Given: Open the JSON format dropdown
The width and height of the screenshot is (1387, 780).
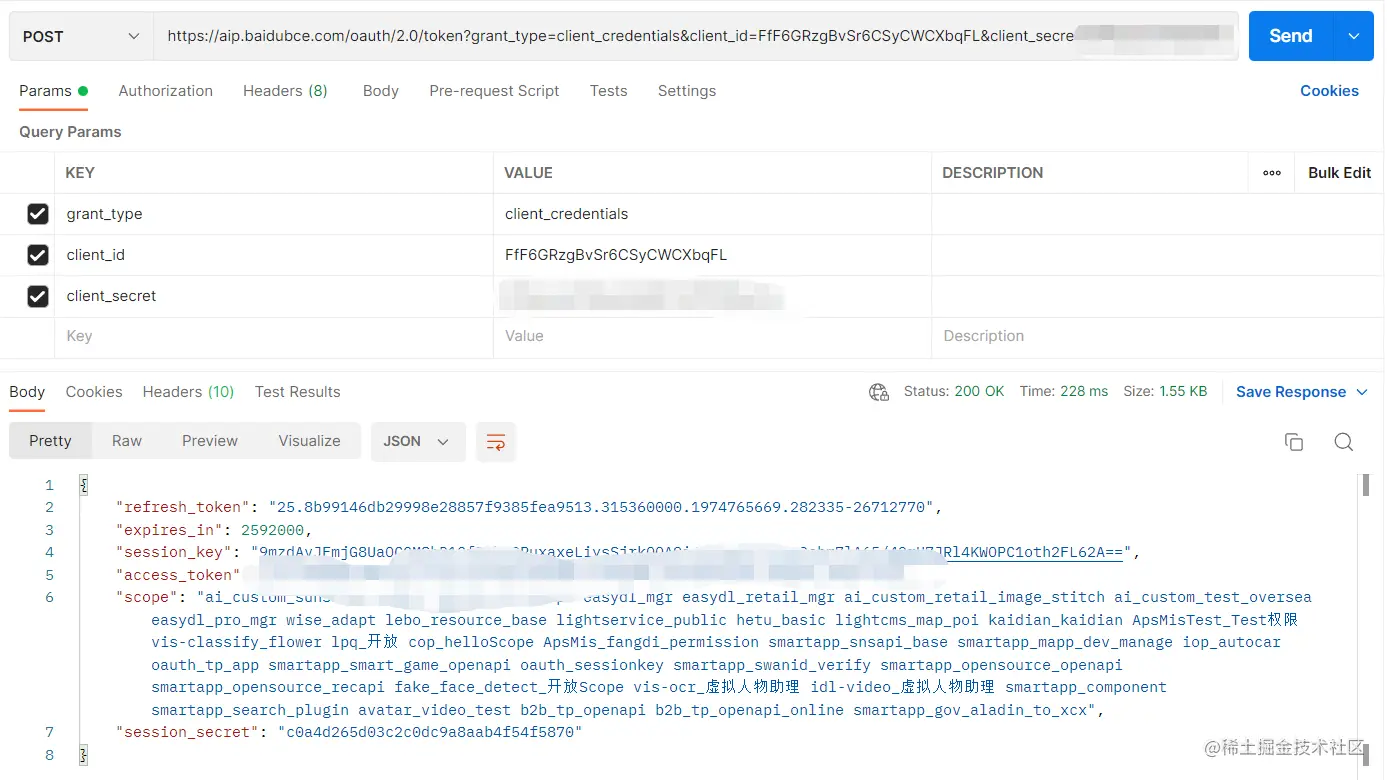Looking at the screenshot, I should 418,441.
